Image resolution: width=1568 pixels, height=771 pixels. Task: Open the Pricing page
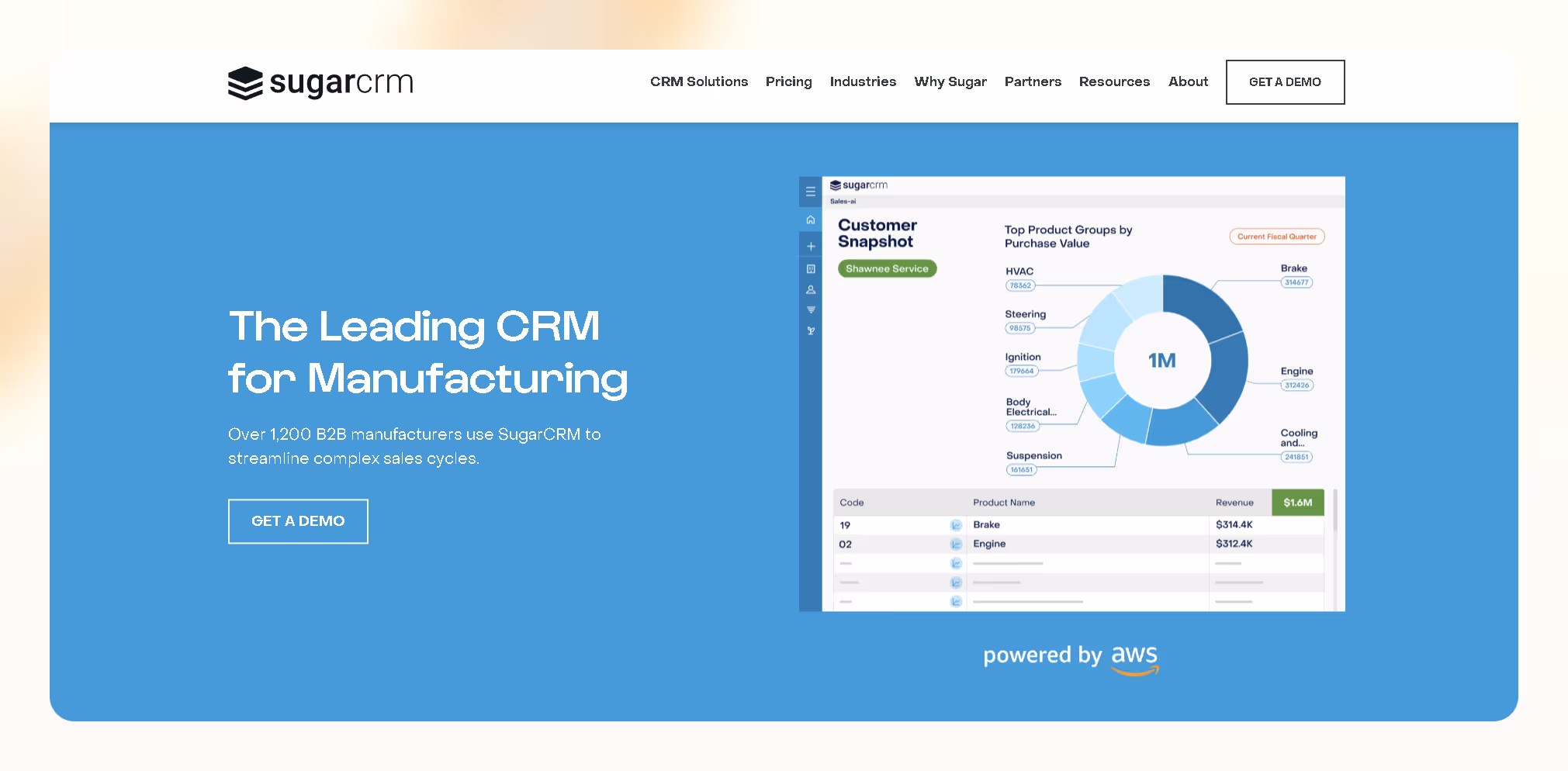[x=788, y=81]
